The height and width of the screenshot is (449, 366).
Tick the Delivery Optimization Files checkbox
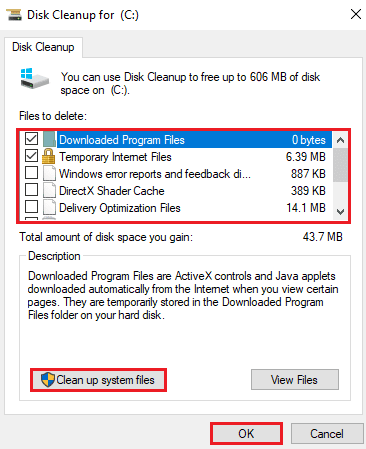point(31,207)
